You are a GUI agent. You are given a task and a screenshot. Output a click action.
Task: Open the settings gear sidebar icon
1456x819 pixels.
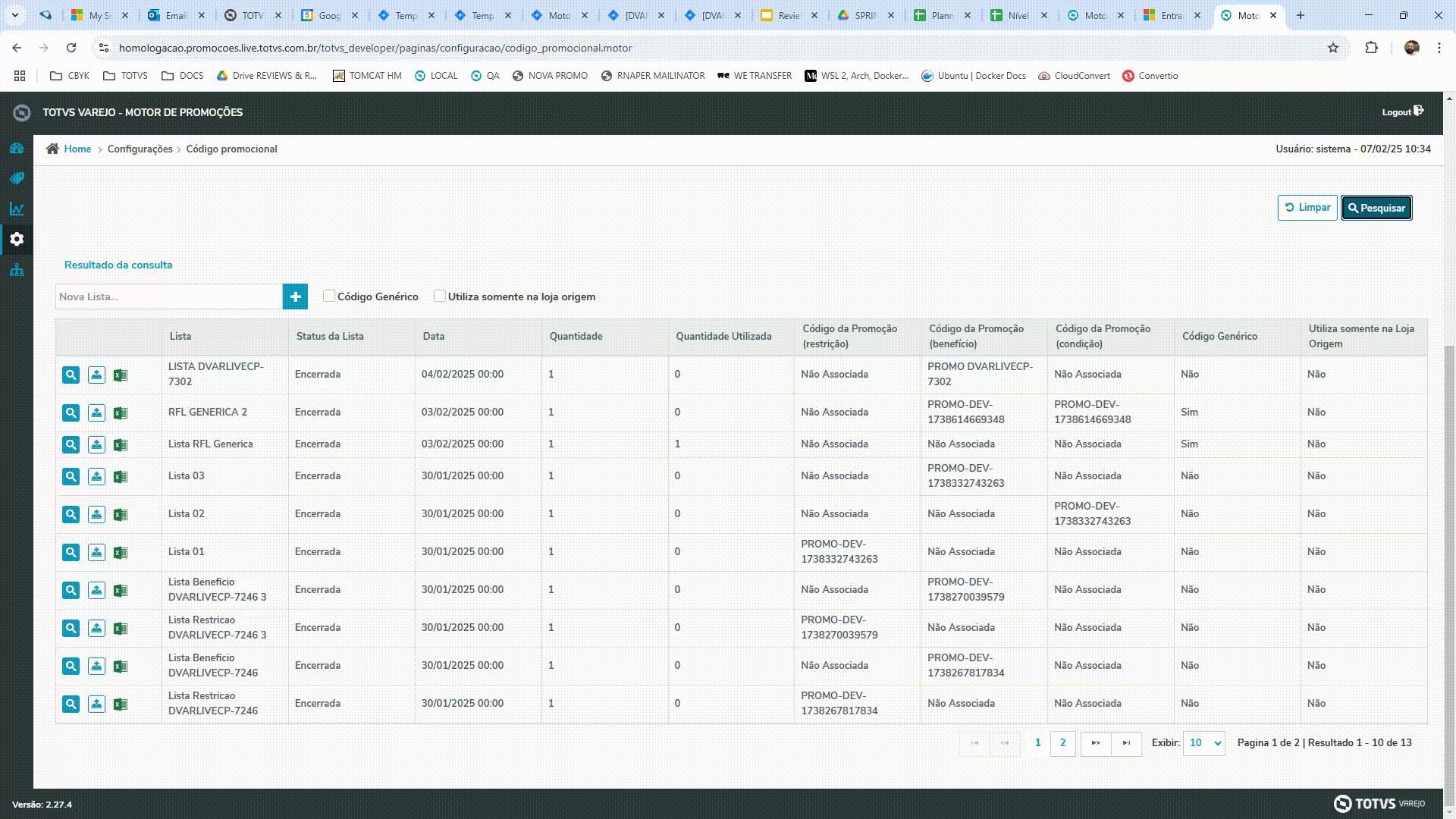click(x=17, y=239)
